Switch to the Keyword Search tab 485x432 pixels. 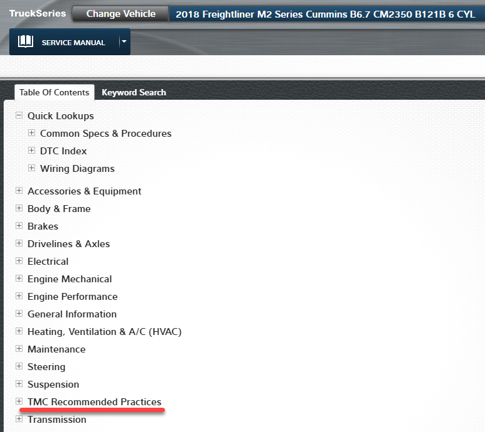(134, 92)
